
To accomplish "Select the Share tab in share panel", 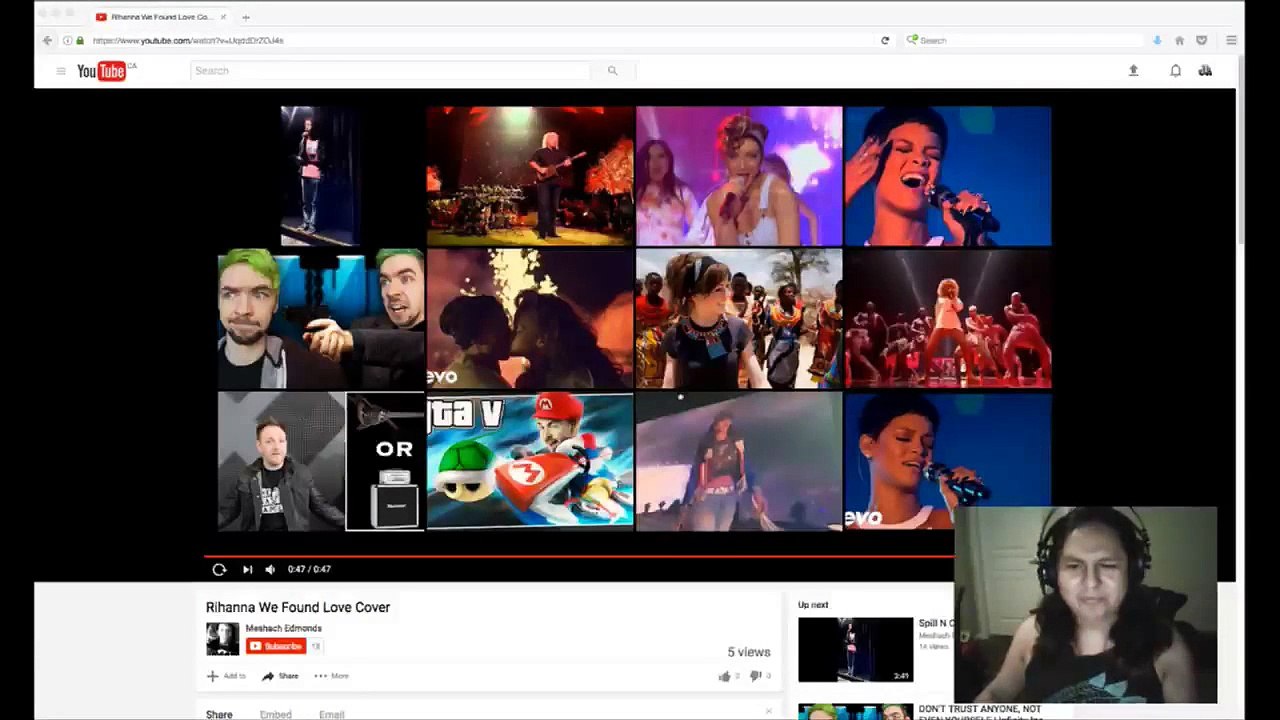I will click(x=219, y=715).
